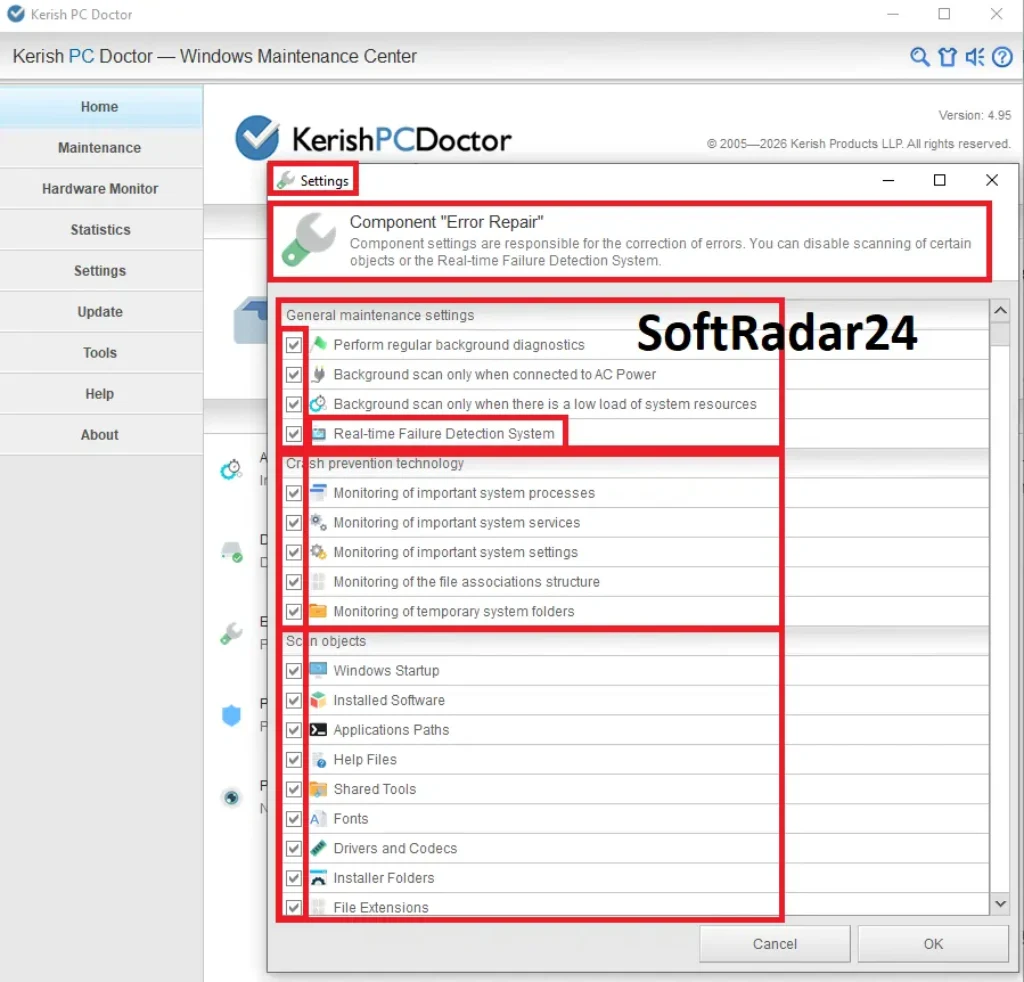
Task: Open the Maintenance tab in sidebar
Action: click(100, 148)
